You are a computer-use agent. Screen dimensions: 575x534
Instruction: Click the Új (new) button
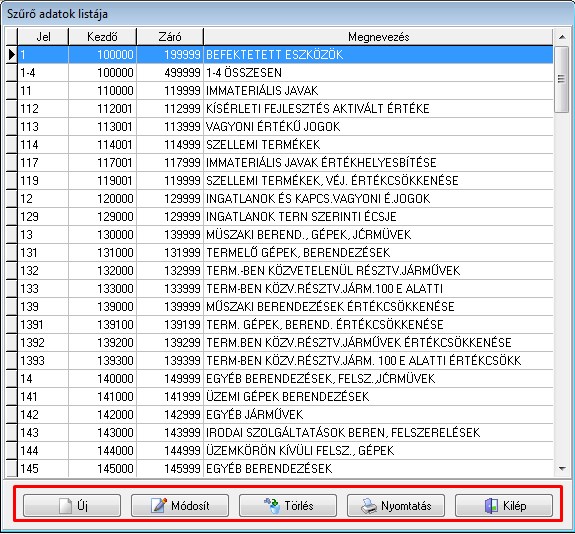[x=72, y=506]
